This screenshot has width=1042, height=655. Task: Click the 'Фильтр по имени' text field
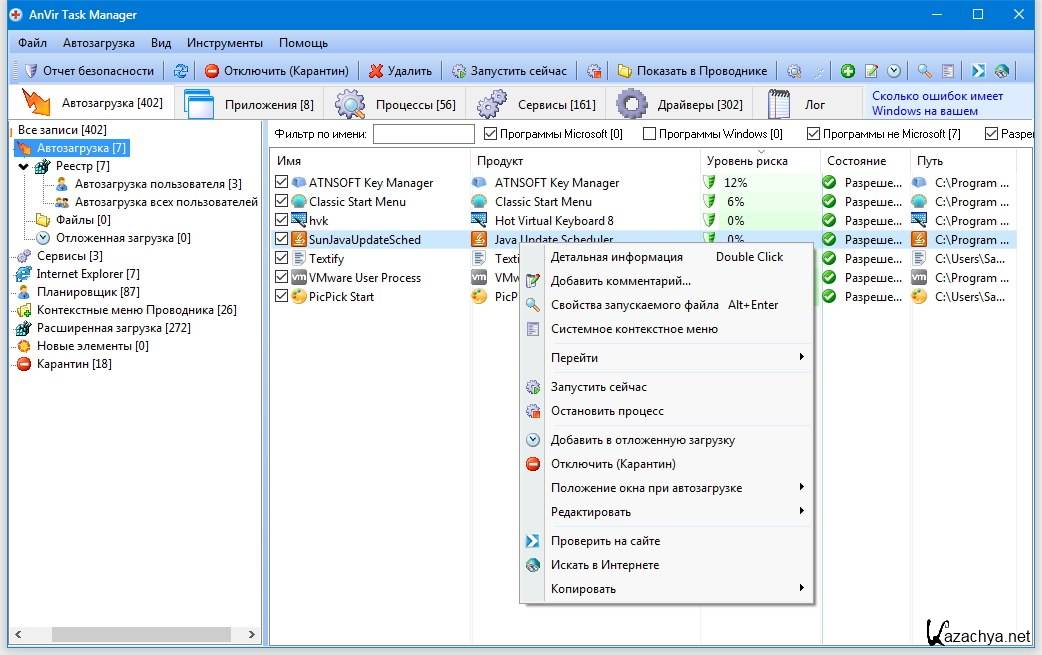pyautogui.click(x=423, y=134)
